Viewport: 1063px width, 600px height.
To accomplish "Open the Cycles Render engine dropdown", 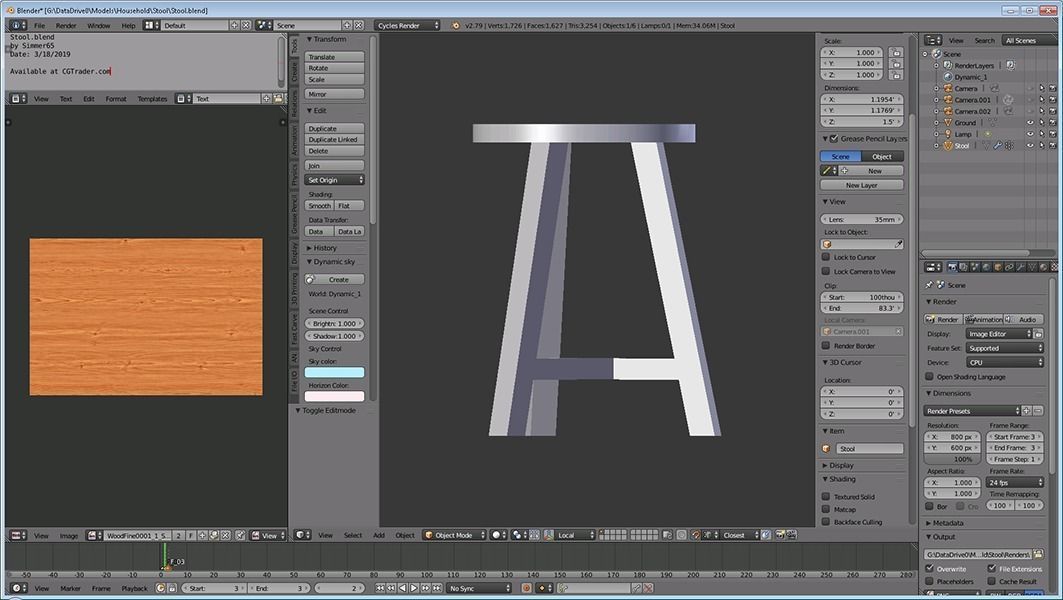I will pyautogui.click(x=407, y=25).
